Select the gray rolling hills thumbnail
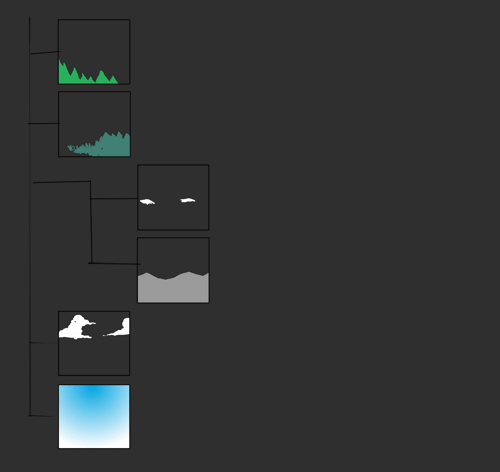The height and width of the screenshot is (472, 500). pyautogui.click(x=173, y=270)
